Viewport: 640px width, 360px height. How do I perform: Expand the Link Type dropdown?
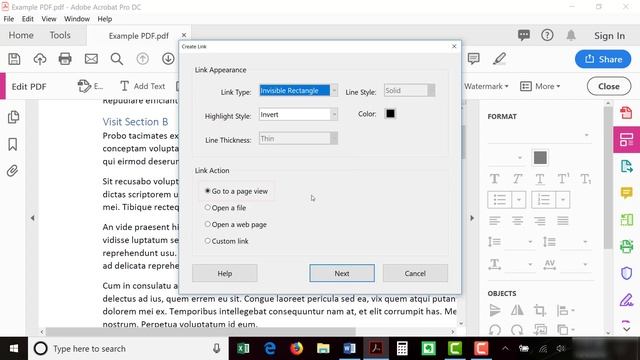(x=334, y=90)
